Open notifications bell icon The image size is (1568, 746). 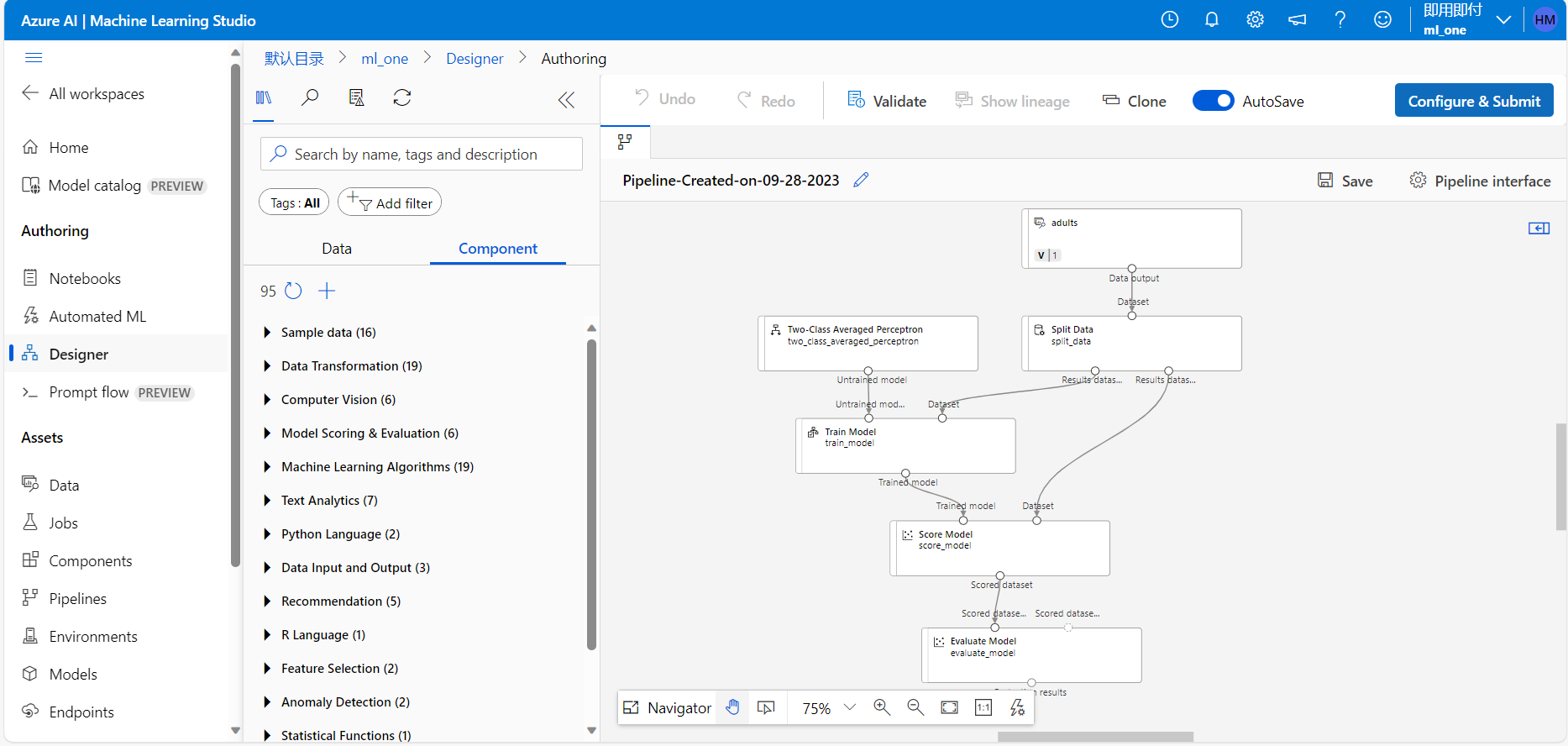coord(1211,19)
